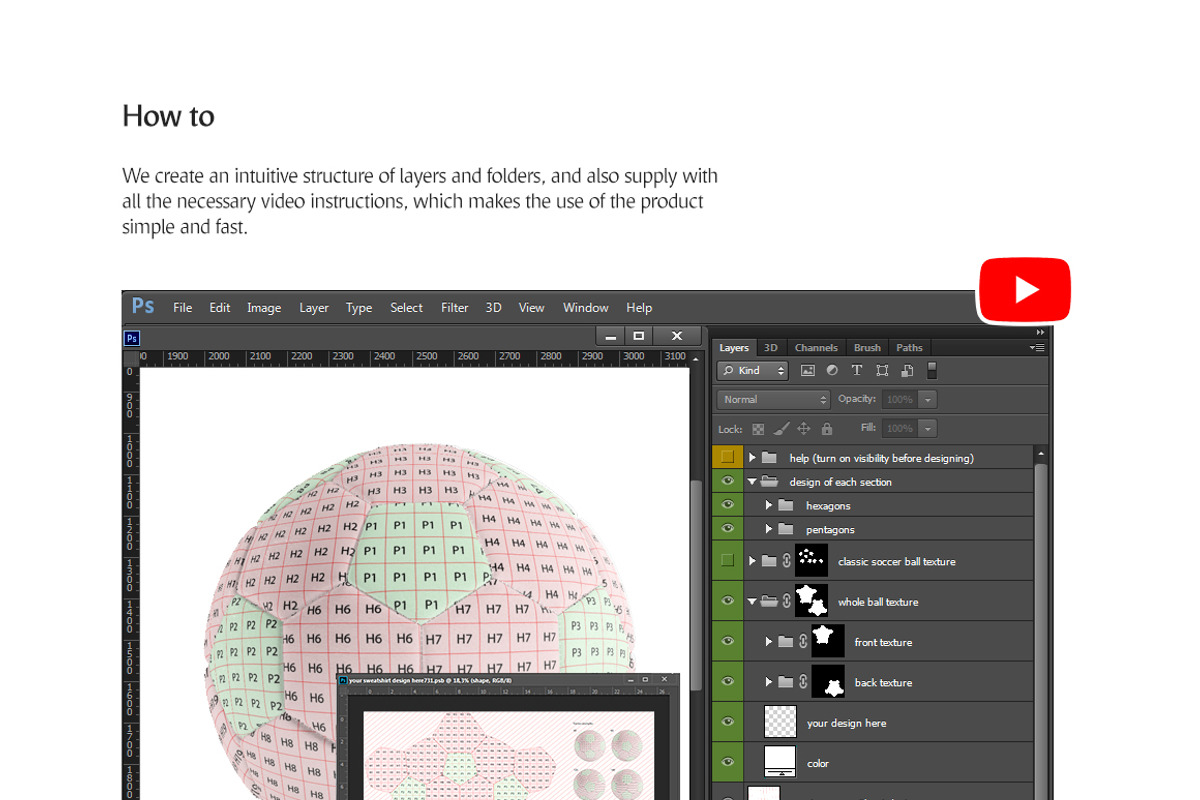Select the color layer thumbnail

(780, 762)
